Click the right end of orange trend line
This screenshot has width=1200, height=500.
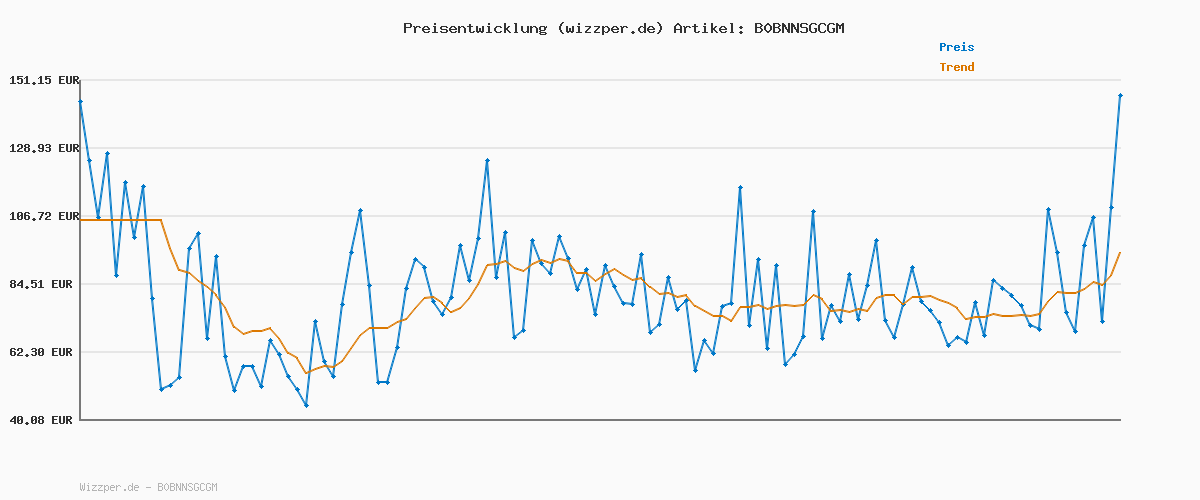pyautogui.click(x=1120, y=252)
